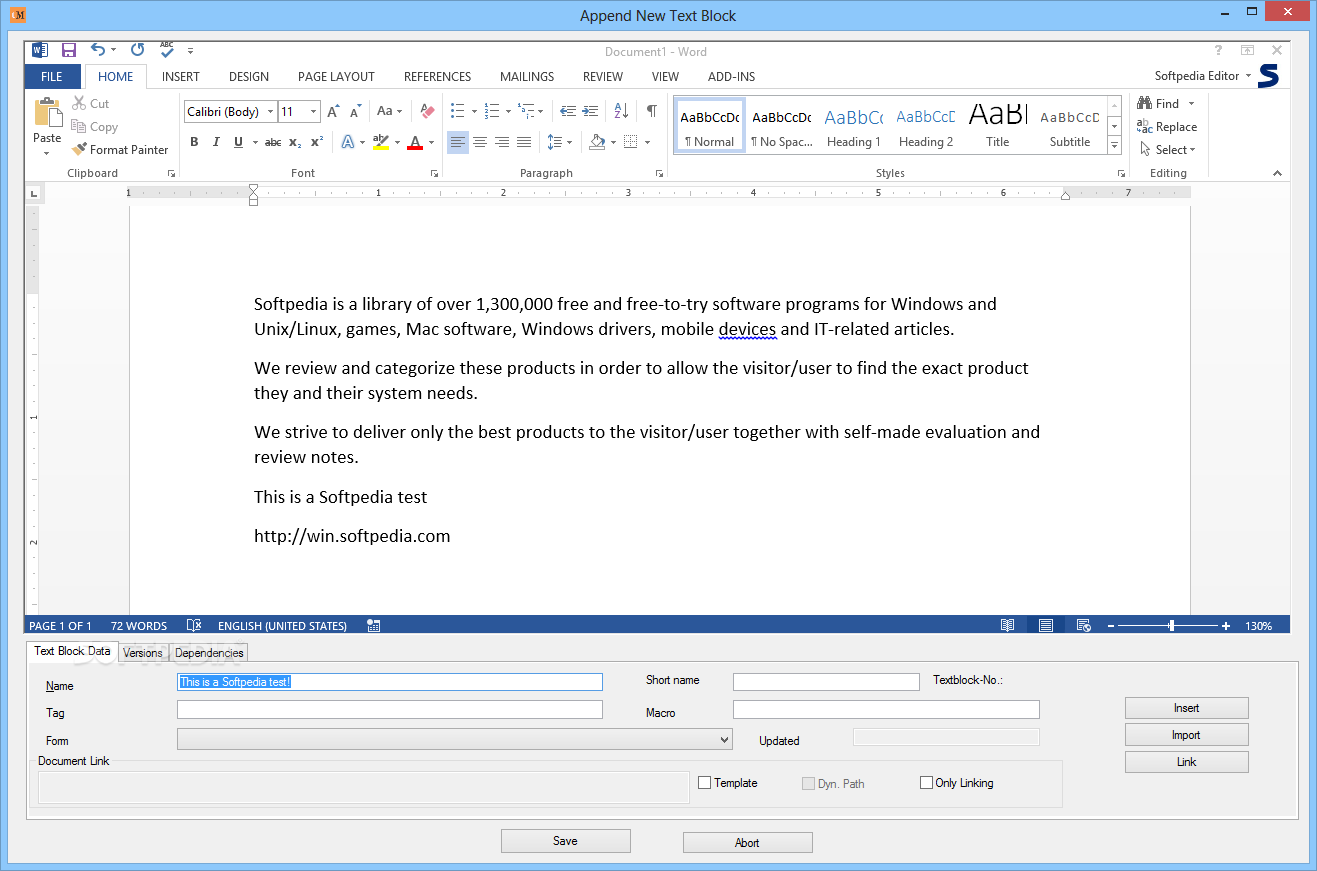Undo last action via quick access arrow
Screen dimensions: 1317x871
97,50
